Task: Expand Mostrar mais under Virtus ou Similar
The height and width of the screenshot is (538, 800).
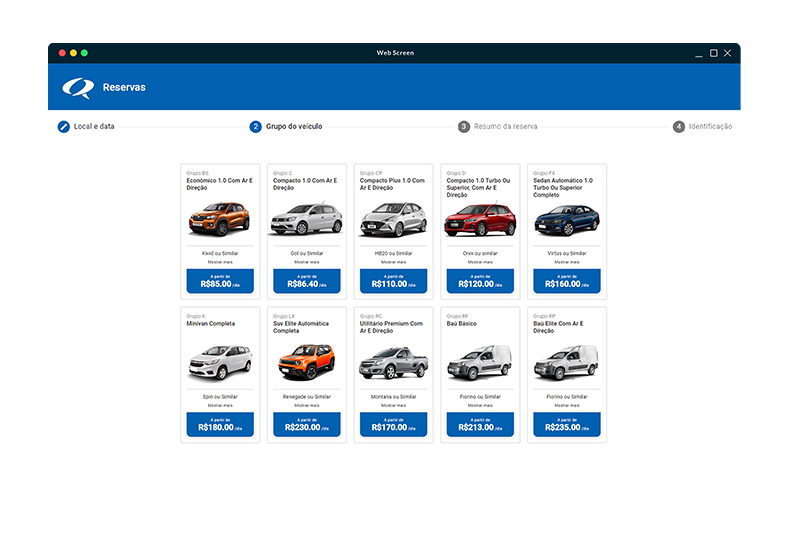Action: coord(567,262)
